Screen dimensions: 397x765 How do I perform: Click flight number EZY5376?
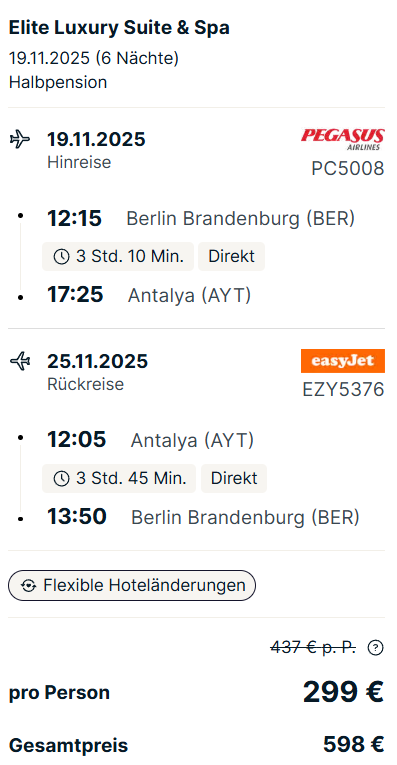point(343,390)
